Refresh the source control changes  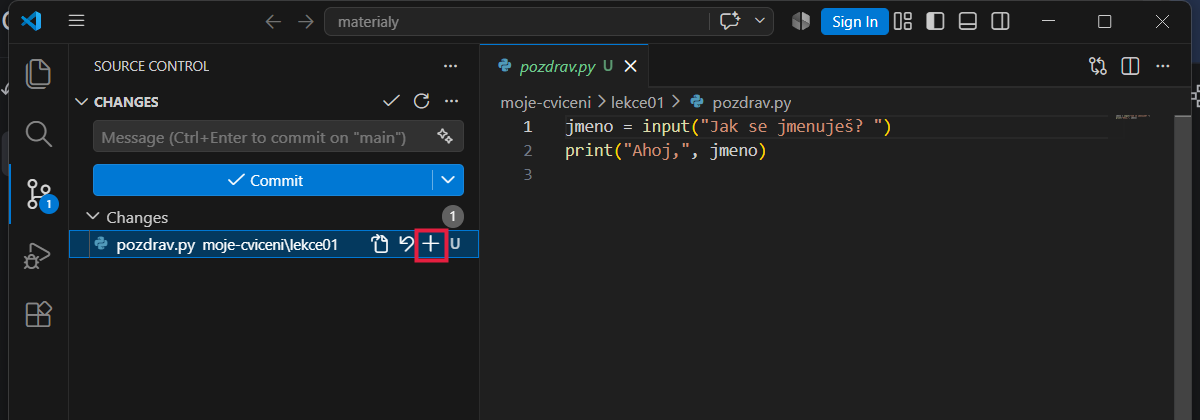tap(422, 101)
